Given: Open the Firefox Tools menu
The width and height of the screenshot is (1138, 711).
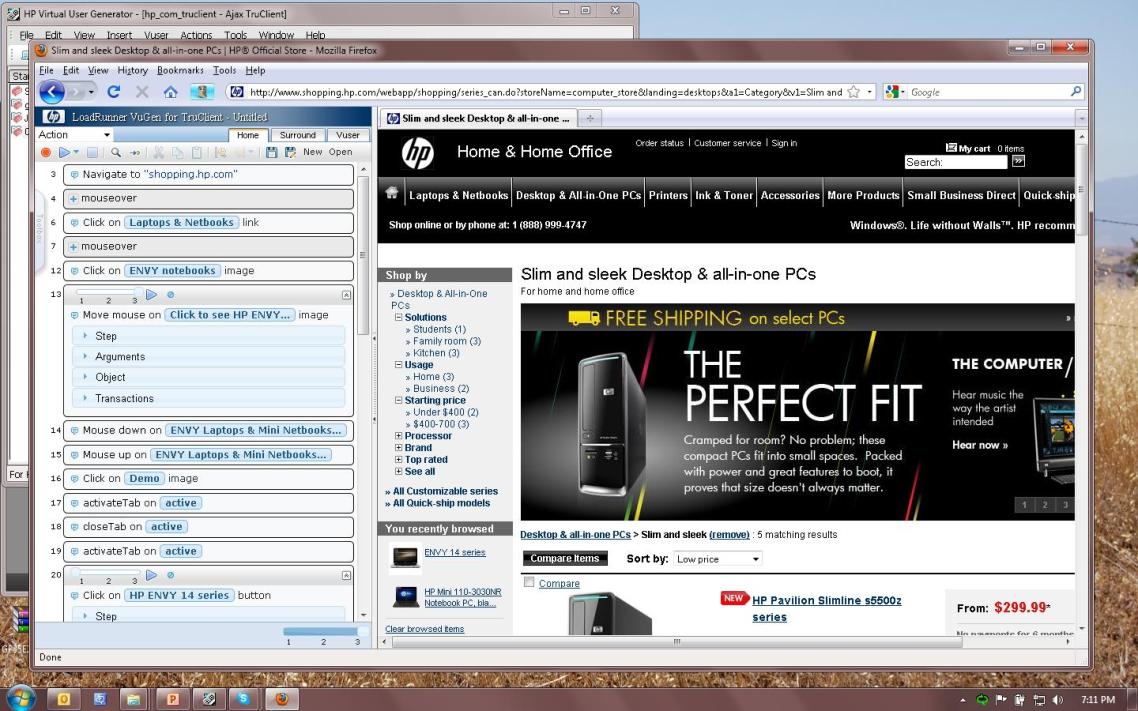Looking at the screenshot, I should [x=224, y=70].
